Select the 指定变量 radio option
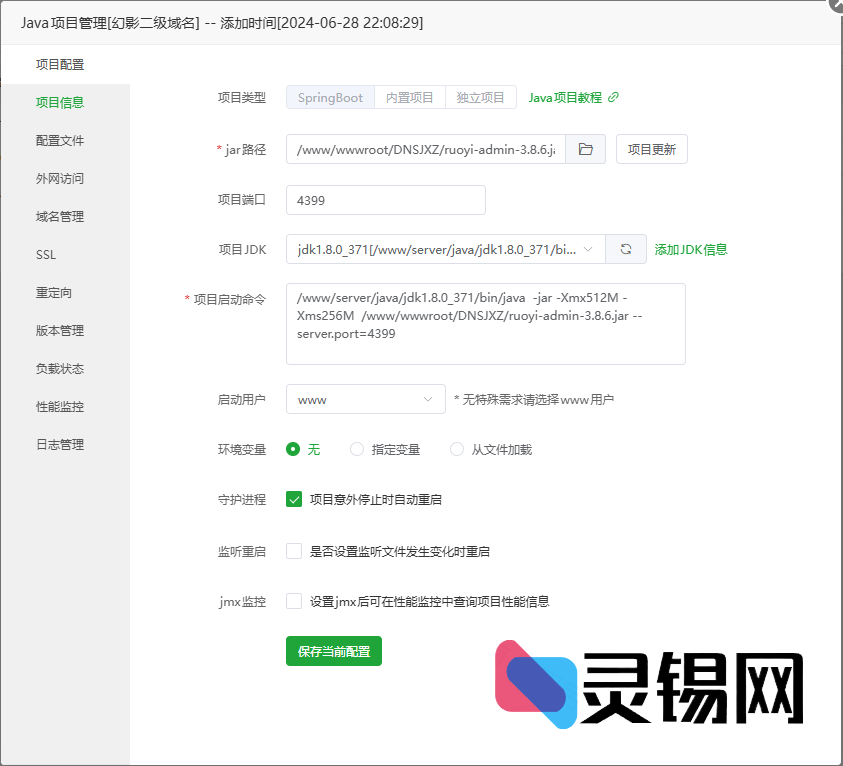Image resolution: width=843 pixels, height=766 pixels. pos(357,450)
